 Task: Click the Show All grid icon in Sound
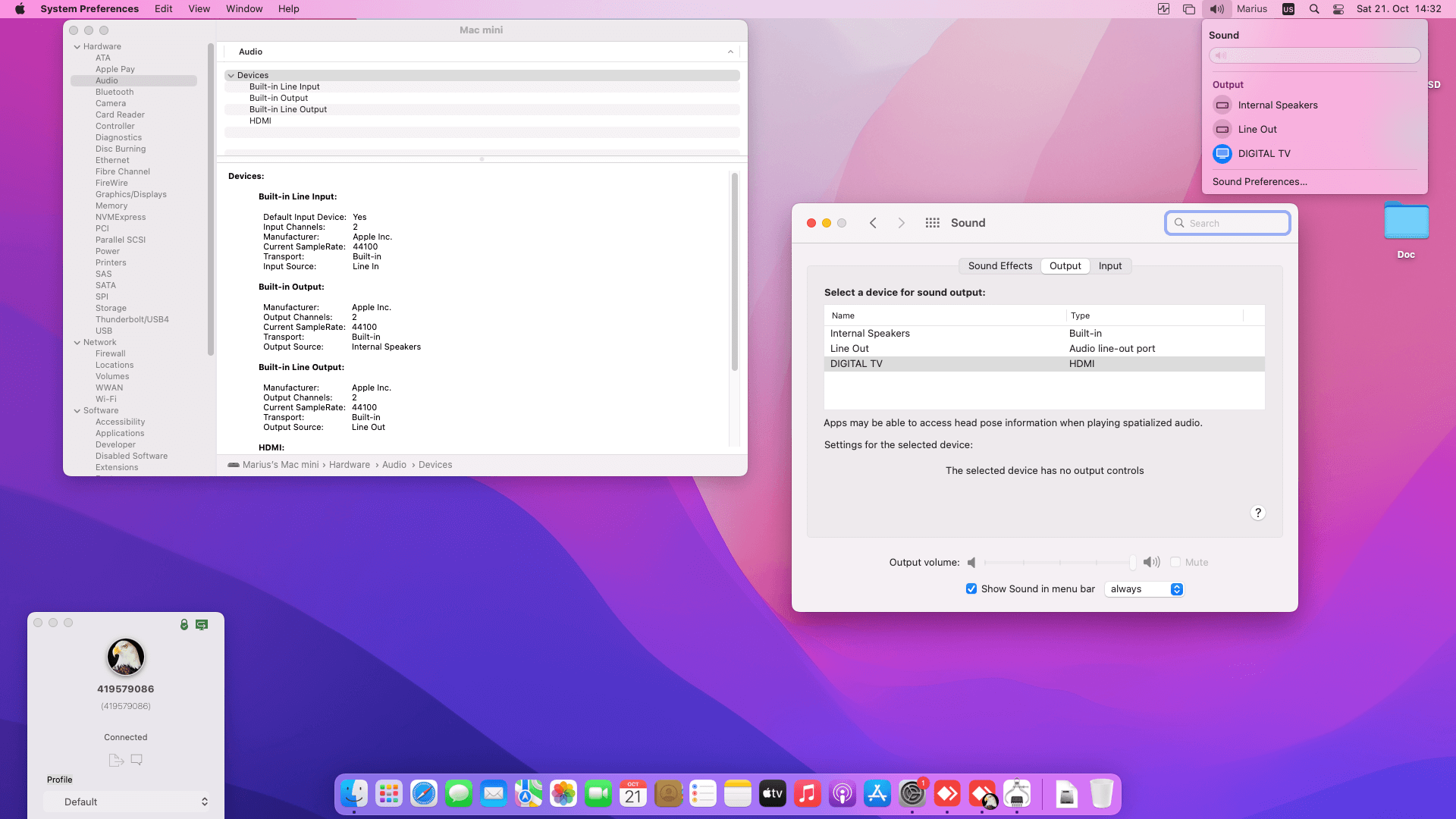click(x=932, y=223)
